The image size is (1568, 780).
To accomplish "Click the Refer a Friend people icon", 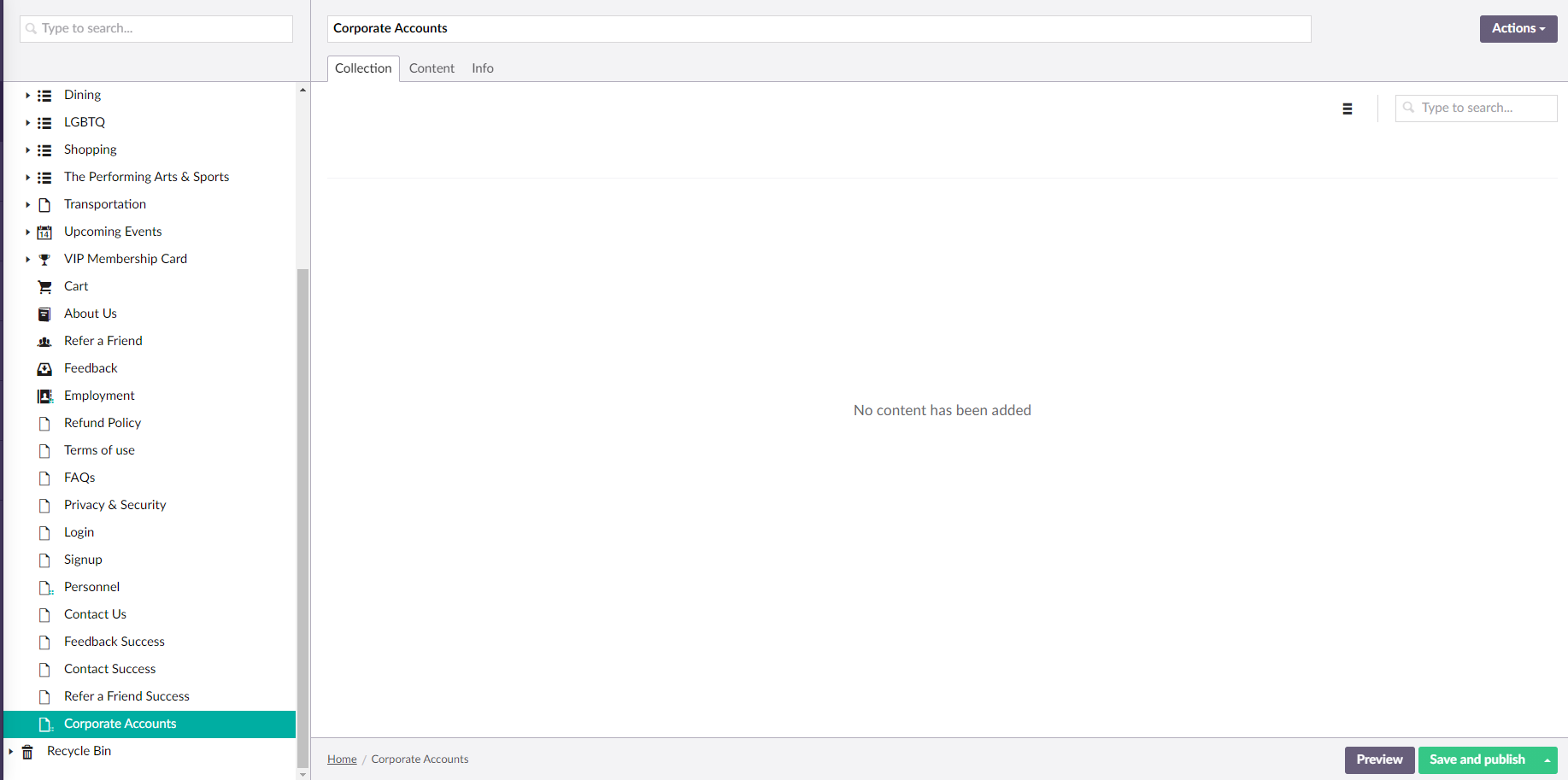I will click(44, 342).
